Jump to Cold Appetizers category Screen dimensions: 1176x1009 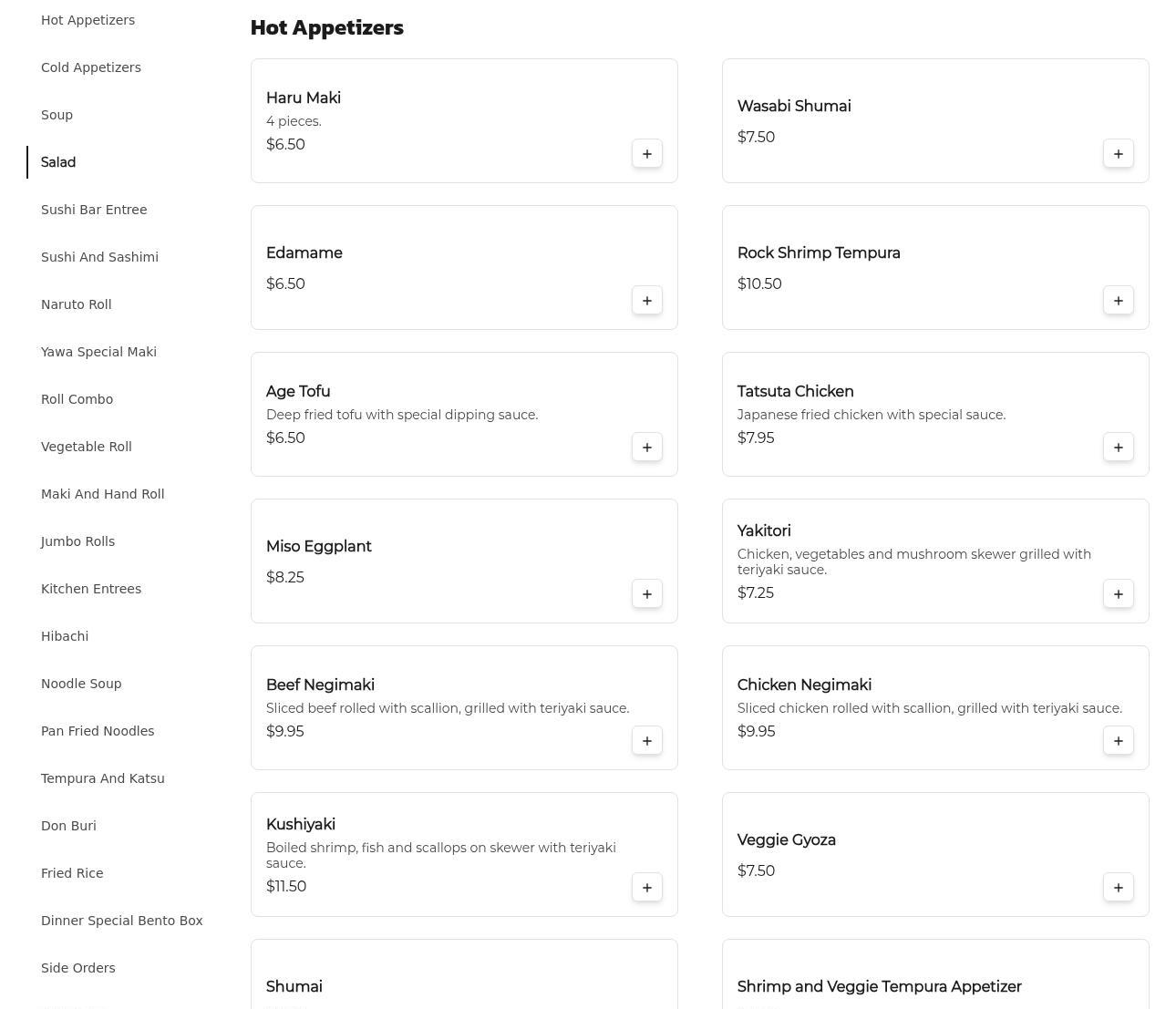[x=91, y=67]
